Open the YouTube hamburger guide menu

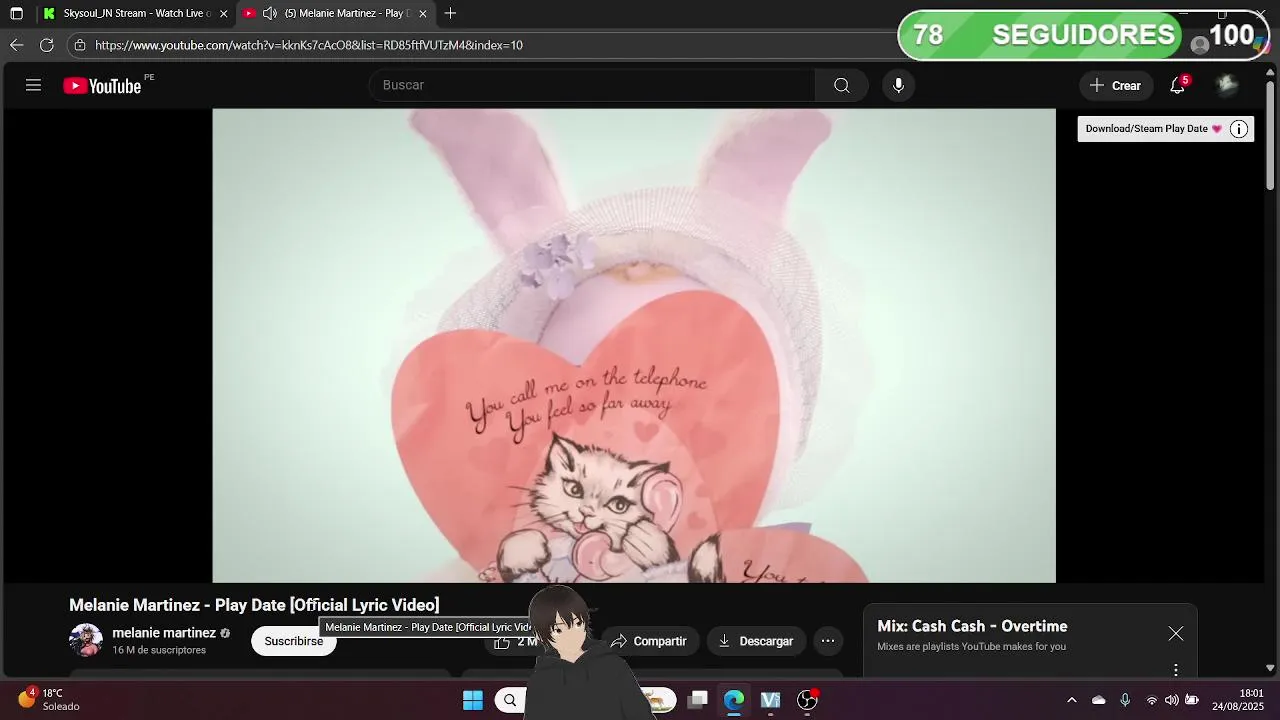(33, 85)
